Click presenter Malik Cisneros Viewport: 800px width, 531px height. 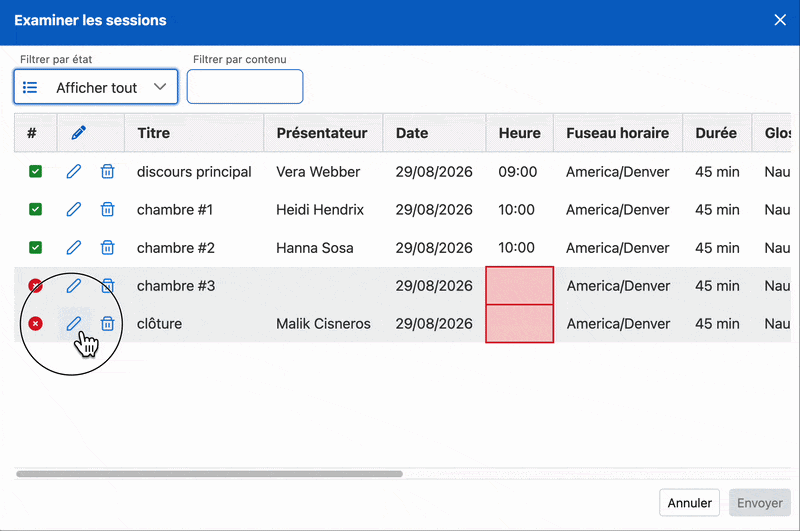[323, 324]
